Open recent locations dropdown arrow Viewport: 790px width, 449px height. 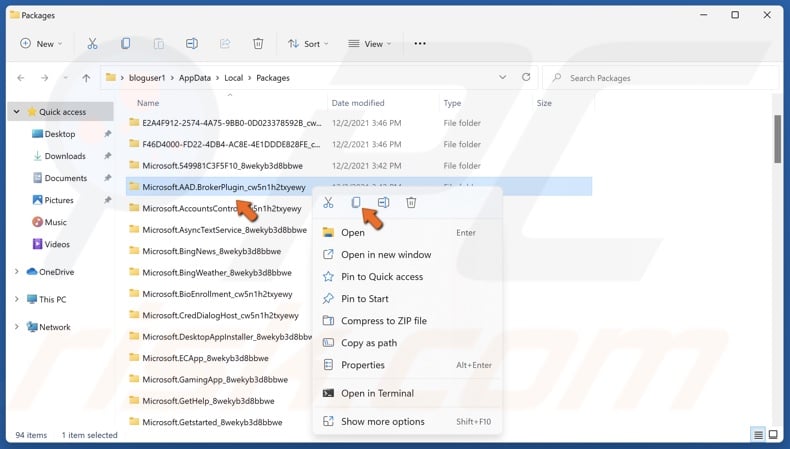(x=65, y=78)
